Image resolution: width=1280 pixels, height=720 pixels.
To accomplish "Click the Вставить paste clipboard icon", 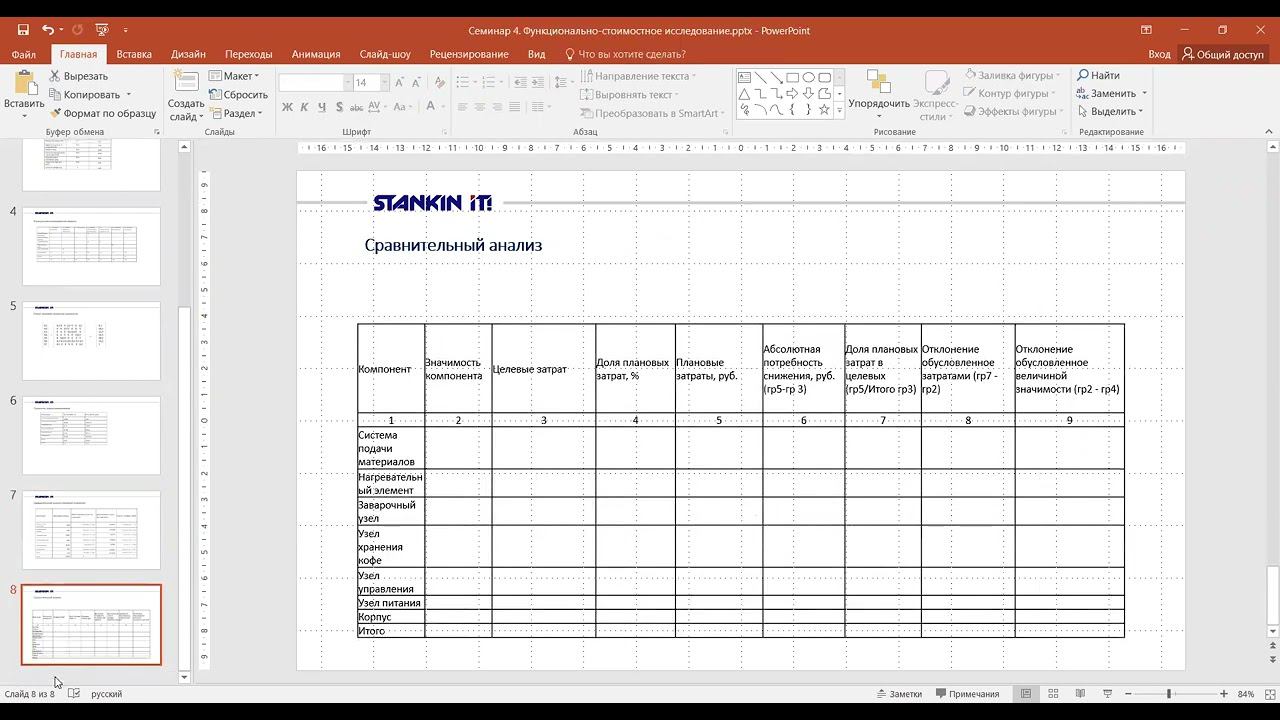I will 24,83.
